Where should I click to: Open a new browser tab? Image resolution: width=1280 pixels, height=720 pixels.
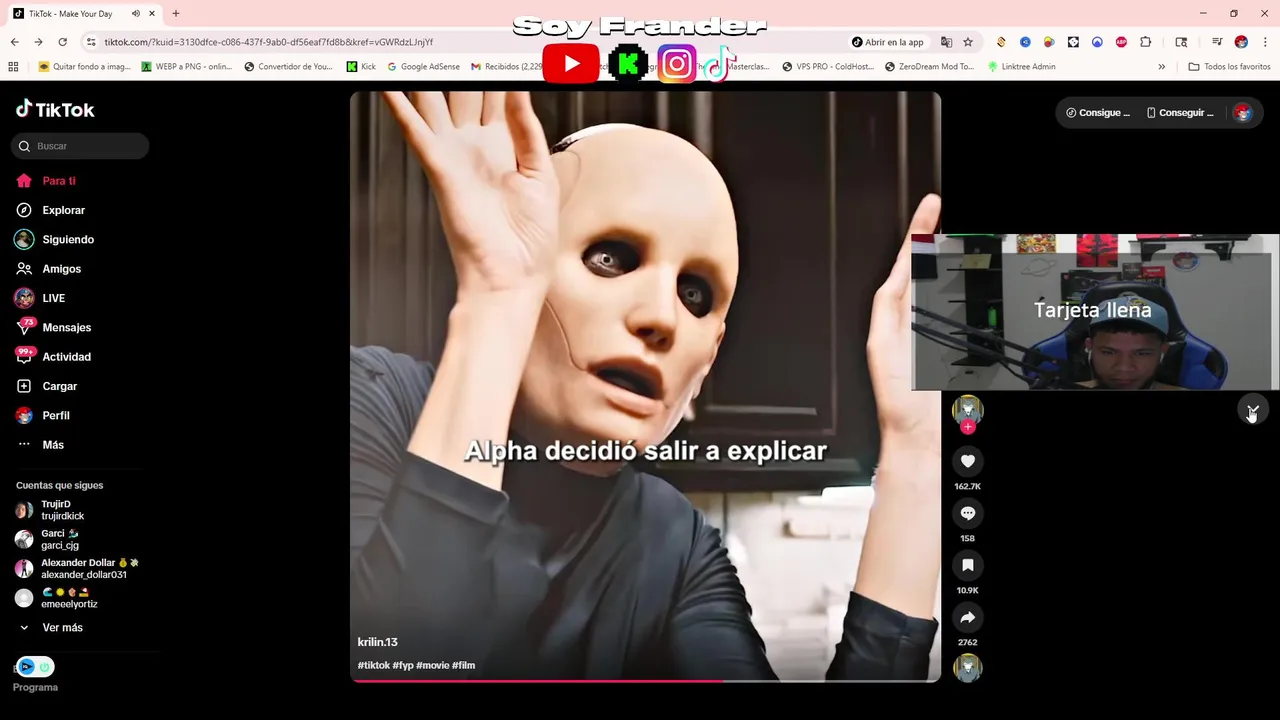(x=176, y=14)
